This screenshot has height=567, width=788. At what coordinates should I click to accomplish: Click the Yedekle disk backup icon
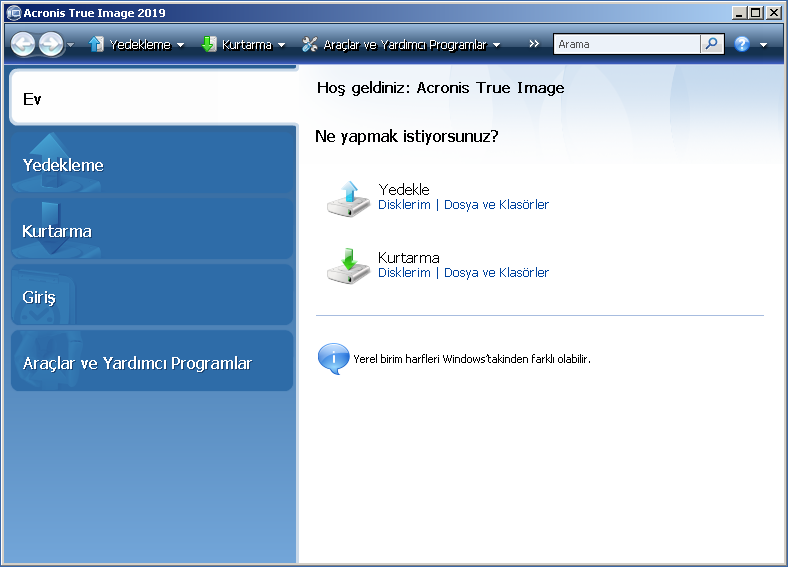pyautogui.click(x=348, y=199)
